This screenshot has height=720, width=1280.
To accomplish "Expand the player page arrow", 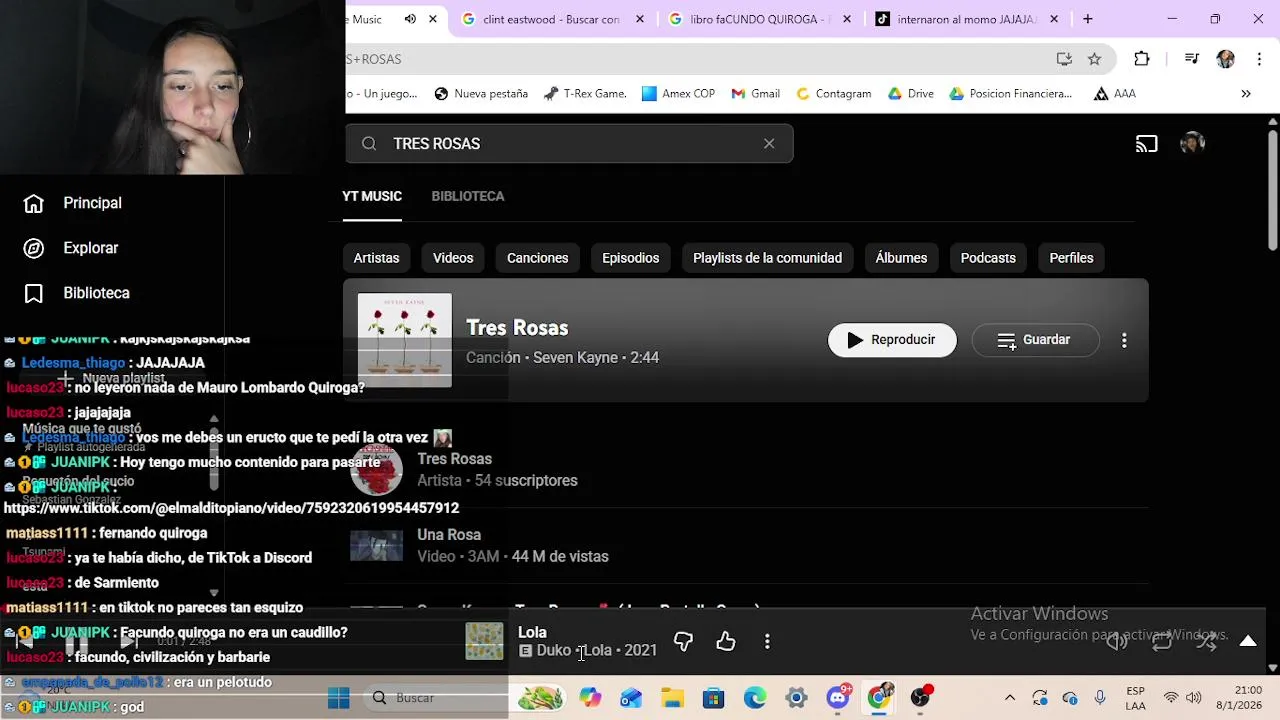I will click(1248, 641).
